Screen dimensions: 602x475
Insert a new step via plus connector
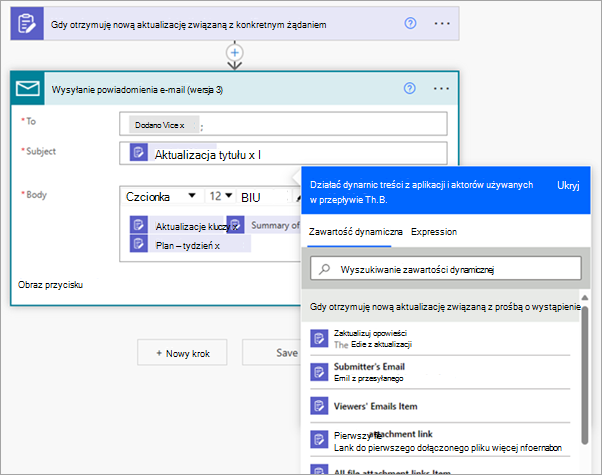point(235,53)
